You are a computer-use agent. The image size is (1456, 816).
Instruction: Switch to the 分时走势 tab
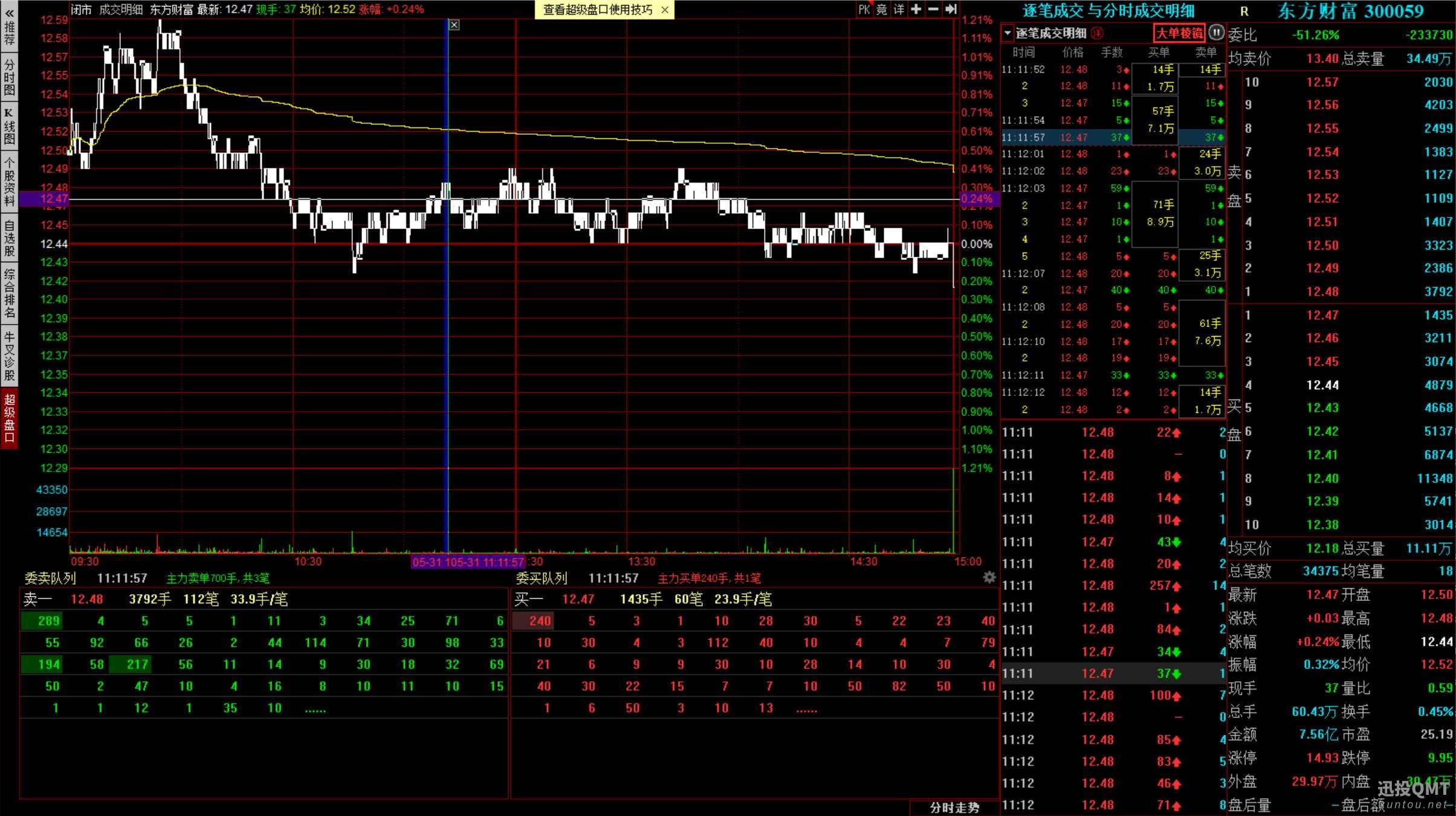[954, 808]
